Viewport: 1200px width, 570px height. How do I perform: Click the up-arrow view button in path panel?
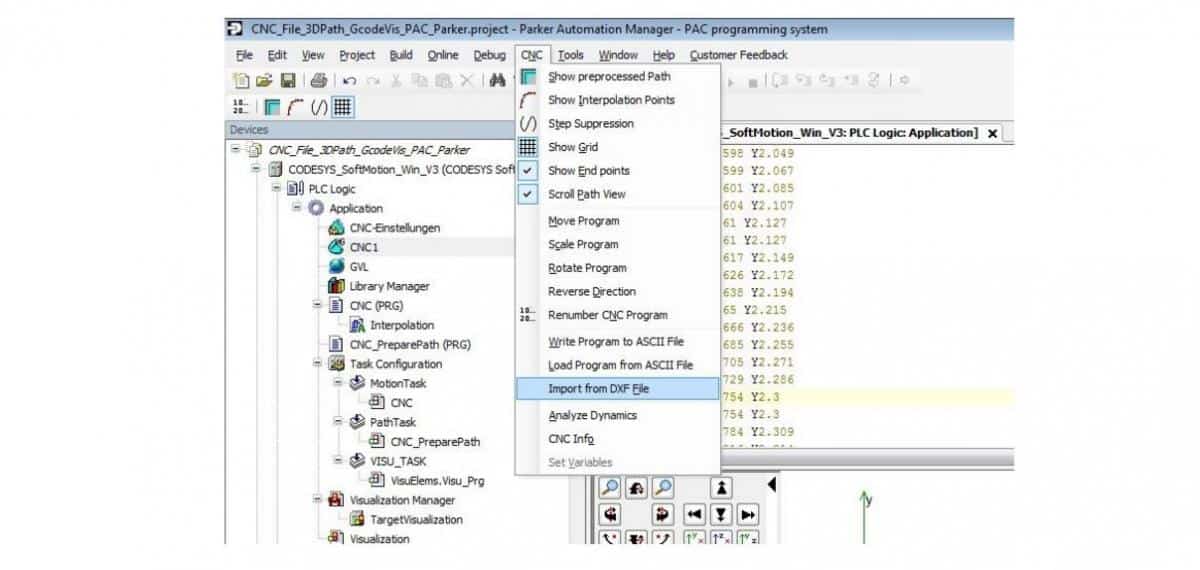point(721,488)
